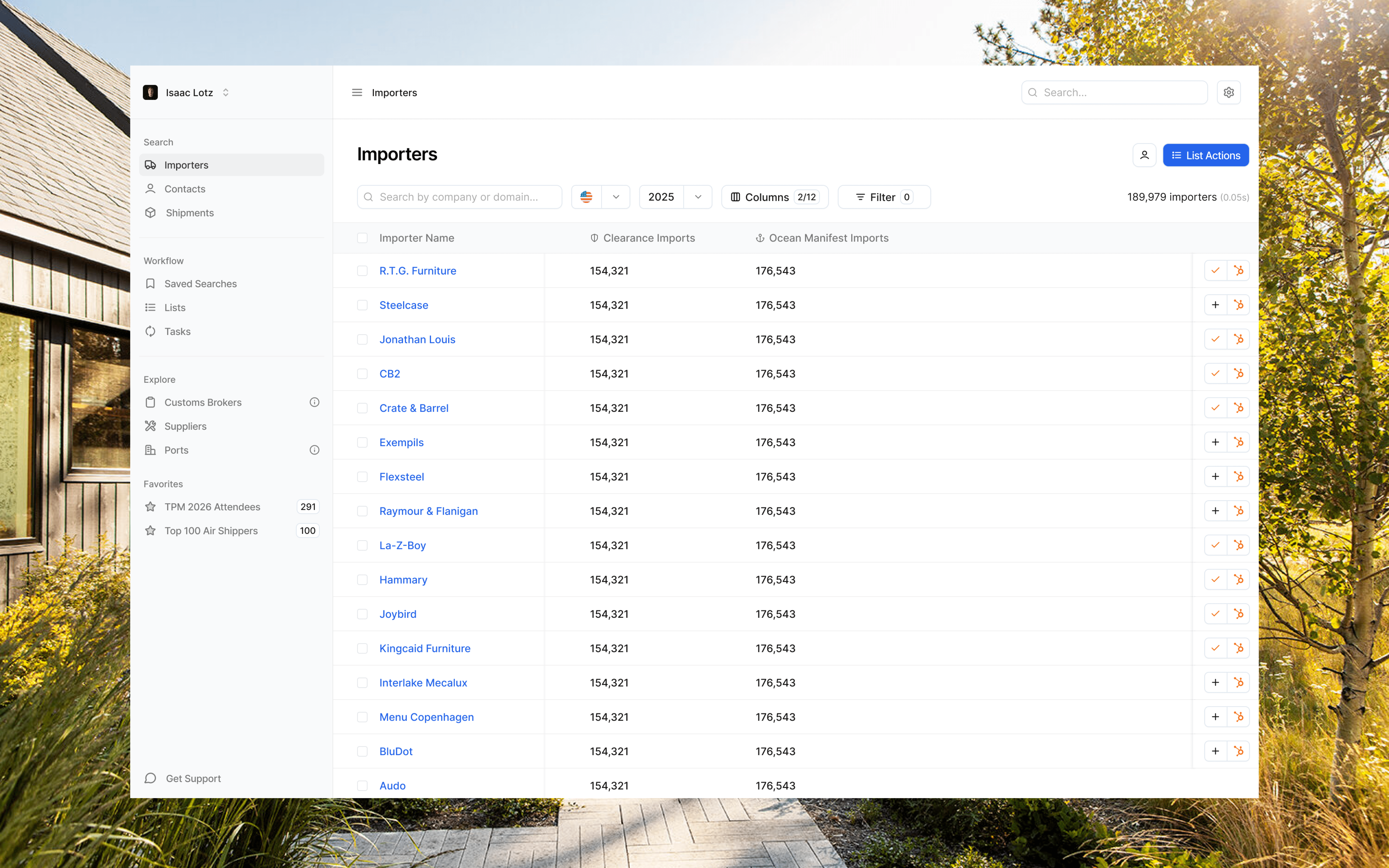This screenshot has height=868, width=1389.
Task: Open the Filter options
Action: pos(884,197)
